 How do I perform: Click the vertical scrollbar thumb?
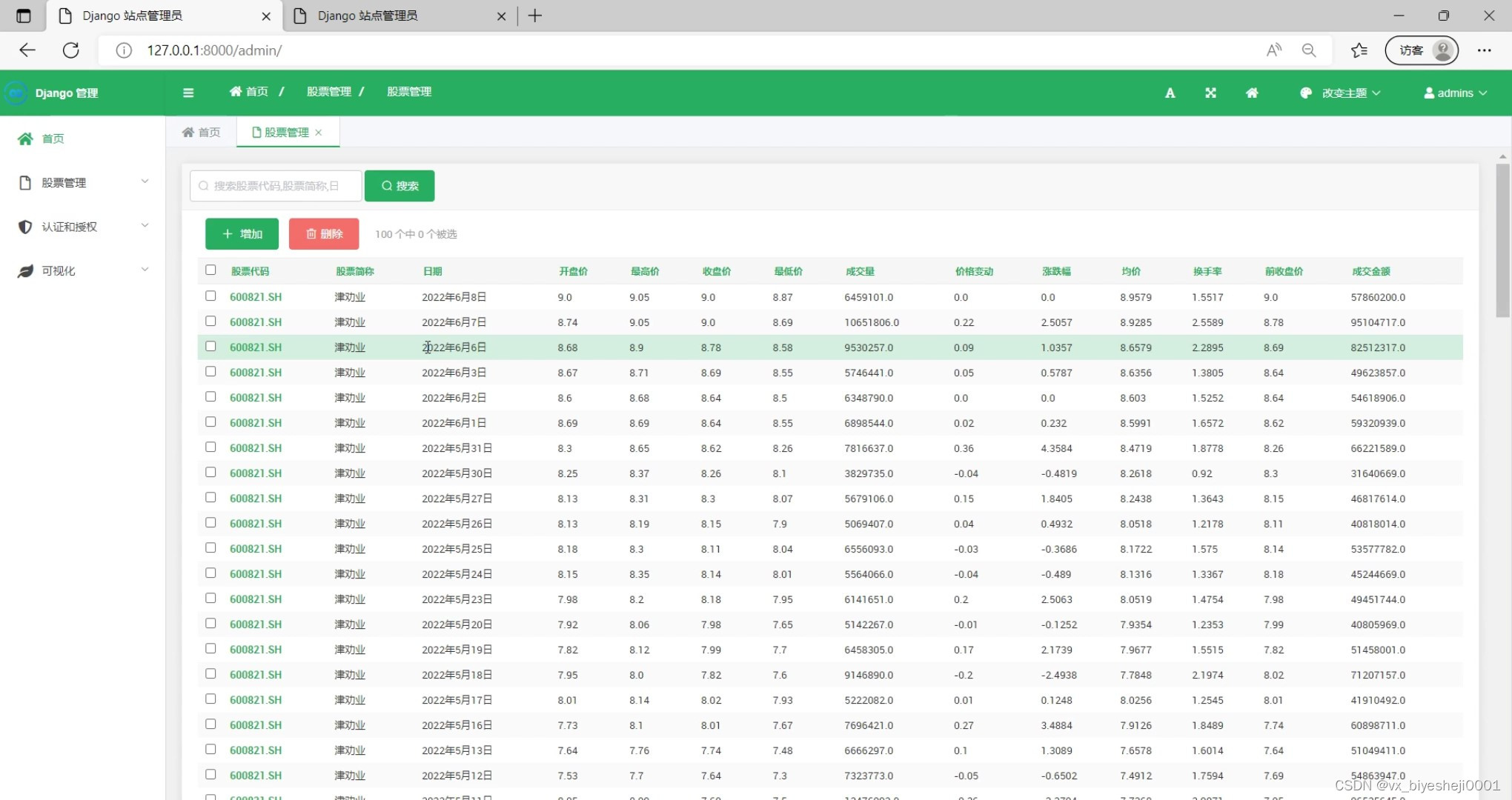pos(1502,241)
